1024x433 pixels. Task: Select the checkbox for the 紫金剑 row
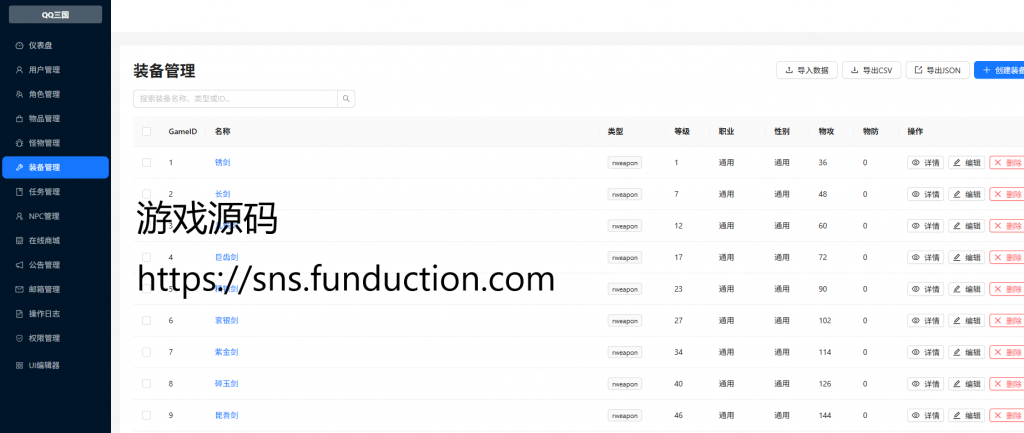(146, 352)
